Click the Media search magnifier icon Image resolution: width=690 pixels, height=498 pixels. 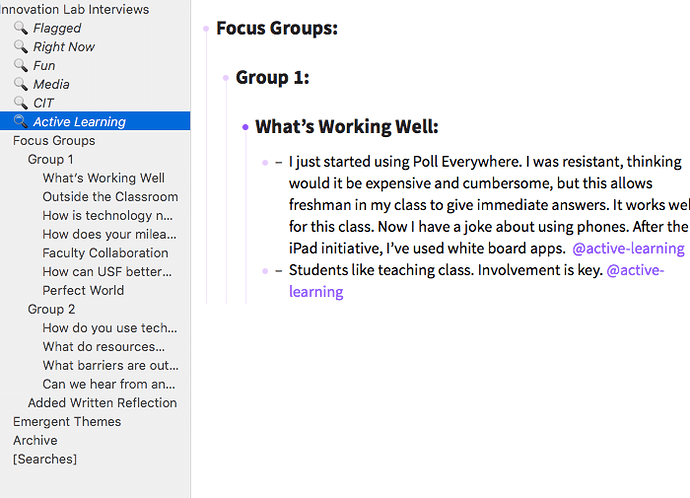tap(20, 84)
